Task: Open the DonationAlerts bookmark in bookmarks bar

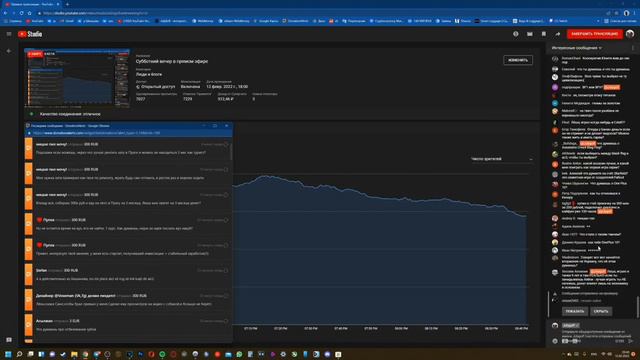Action: 296,21
